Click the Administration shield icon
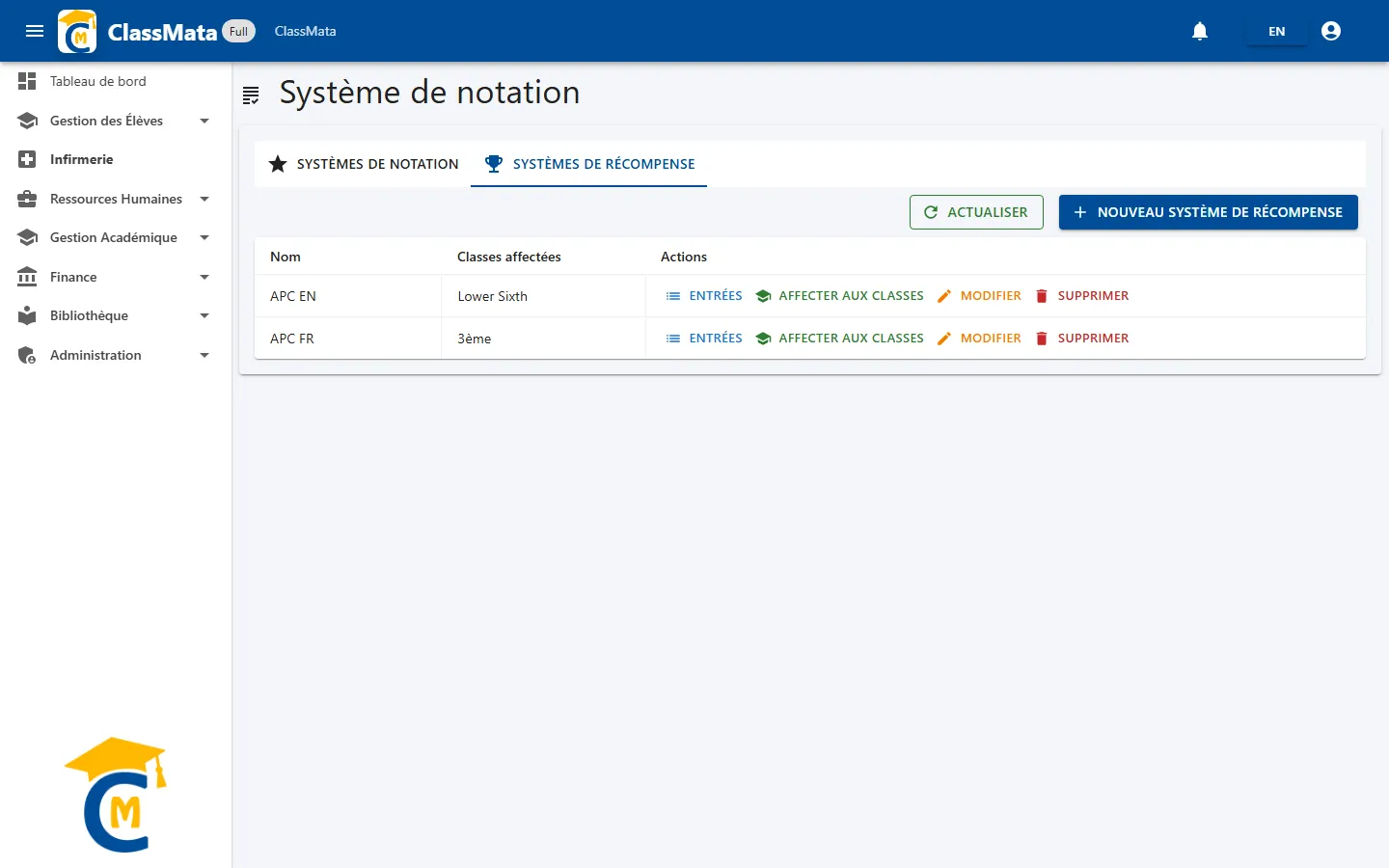Viewport: 1389px width, 868px height. 27,355
